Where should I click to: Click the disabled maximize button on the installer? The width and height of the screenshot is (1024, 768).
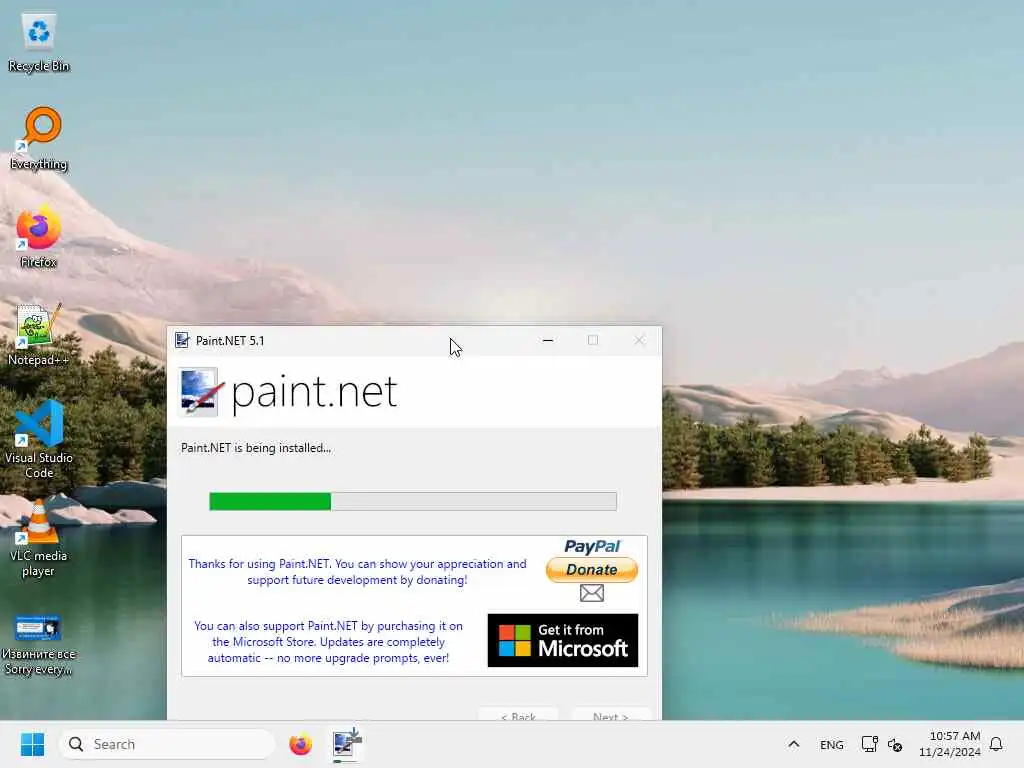click(x=593, y=340)
